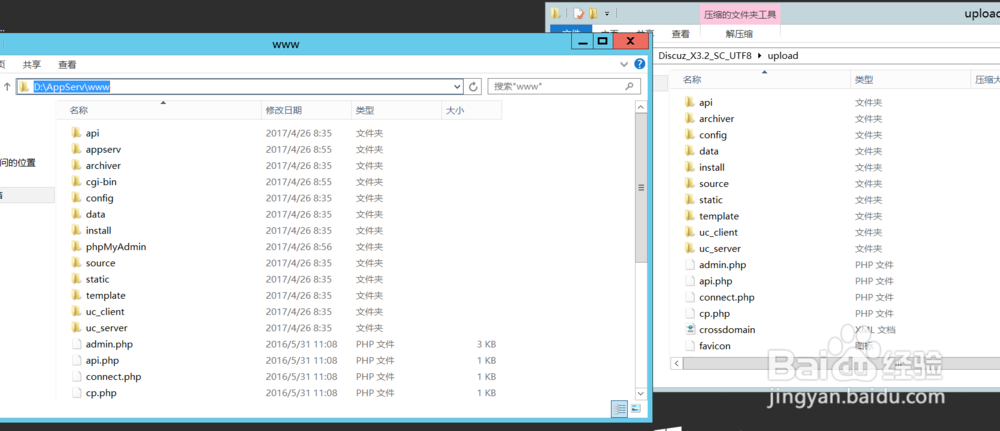
Task: Switch to details view layout icon
Action: [619, 409]
